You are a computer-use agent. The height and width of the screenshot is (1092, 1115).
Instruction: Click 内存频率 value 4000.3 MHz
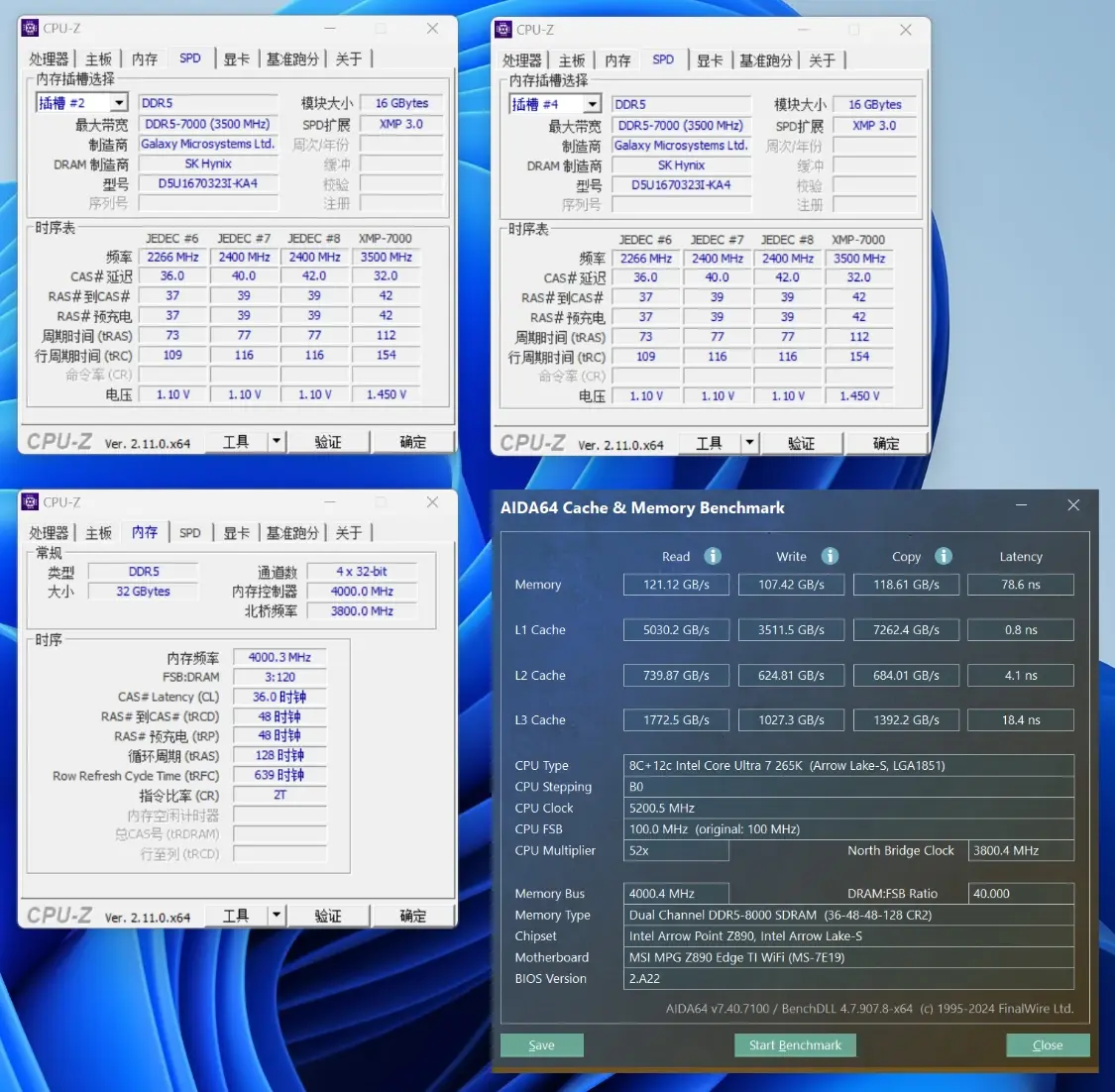[x=279, y=658]
